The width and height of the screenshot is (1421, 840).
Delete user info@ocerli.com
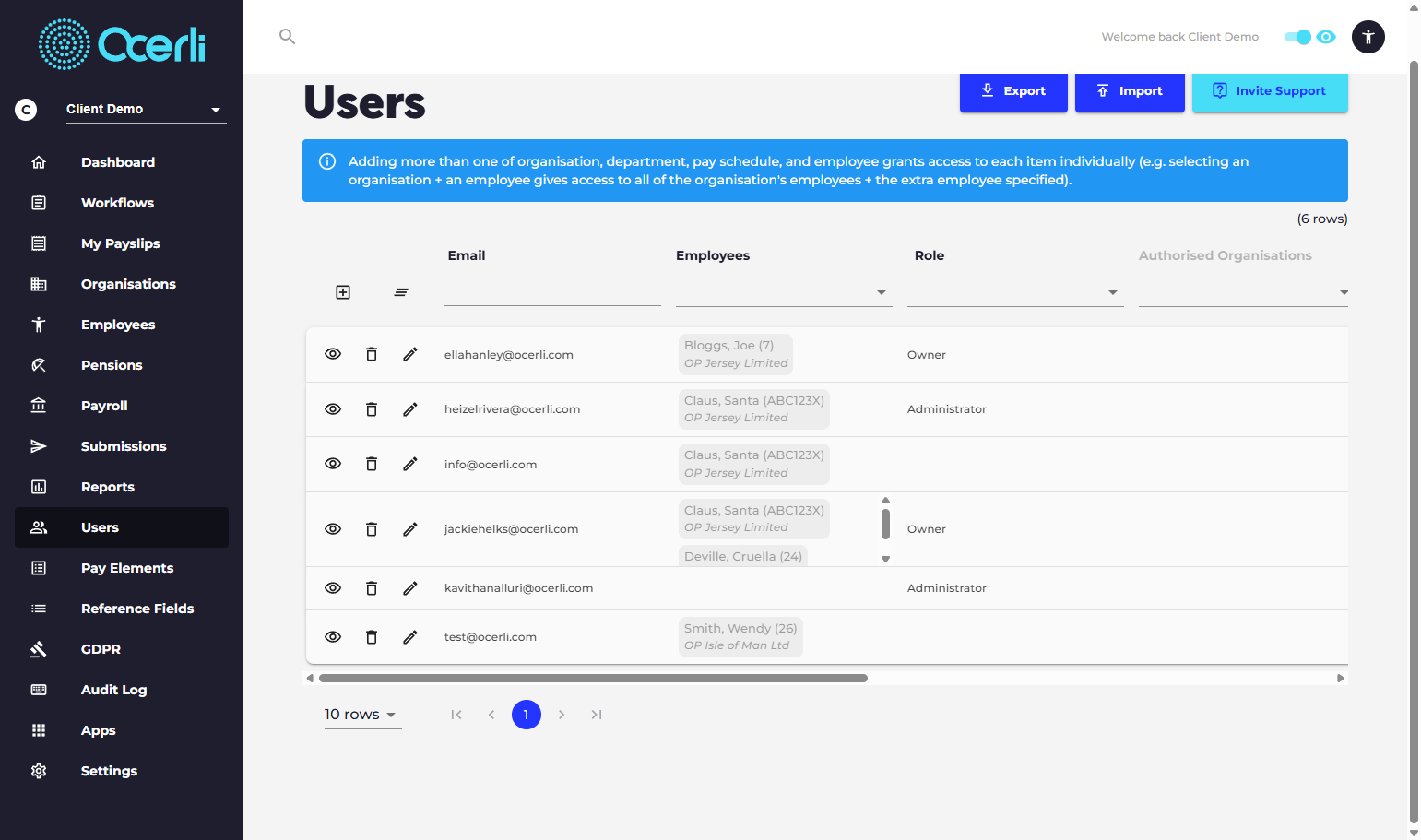coord(372,464)
